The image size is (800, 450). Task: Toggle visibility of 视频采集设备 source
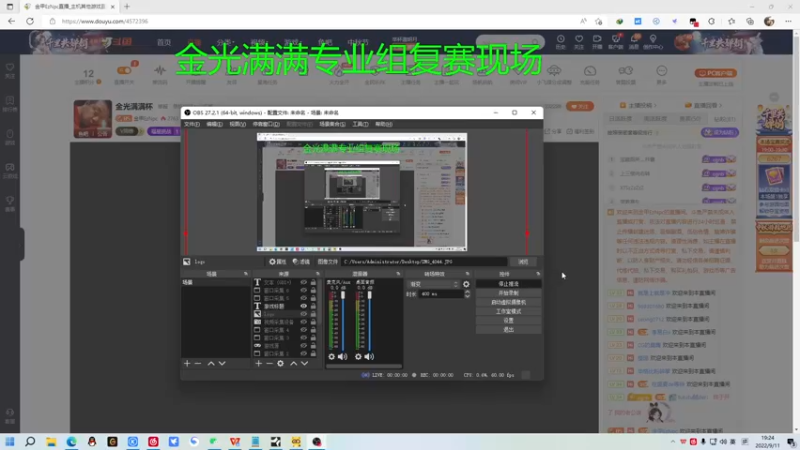[x=304, y=322]
